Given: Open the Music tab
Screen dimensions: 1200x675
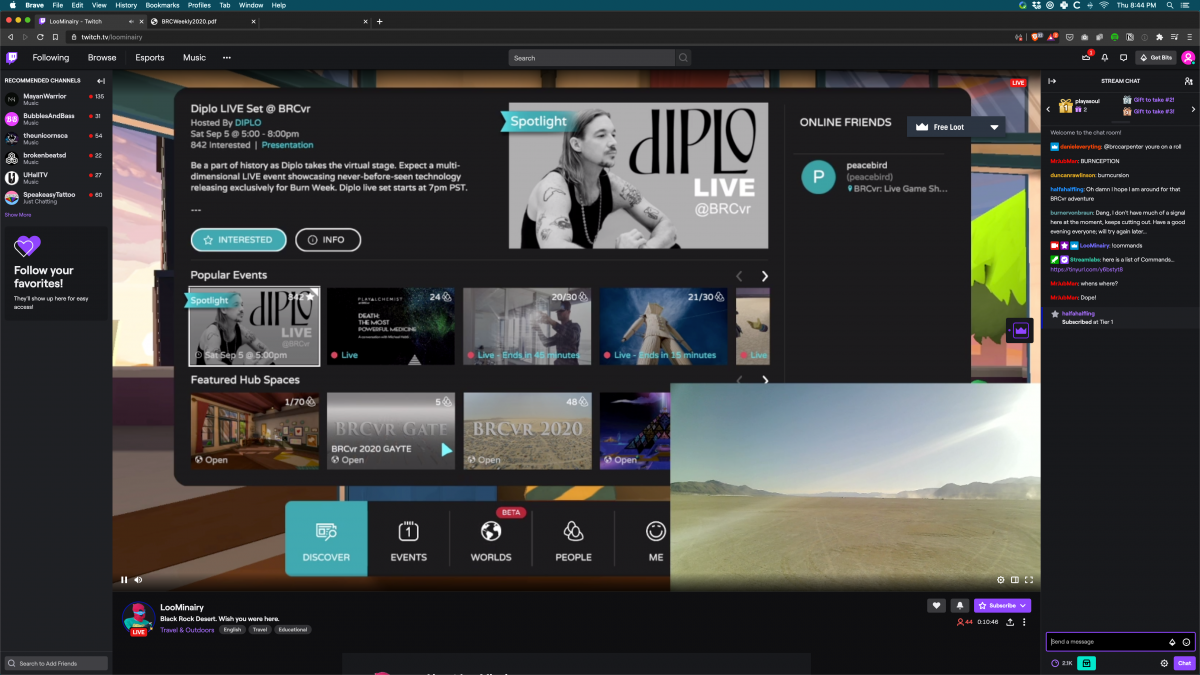Looking at the screenshot, I should pos(194,58).
